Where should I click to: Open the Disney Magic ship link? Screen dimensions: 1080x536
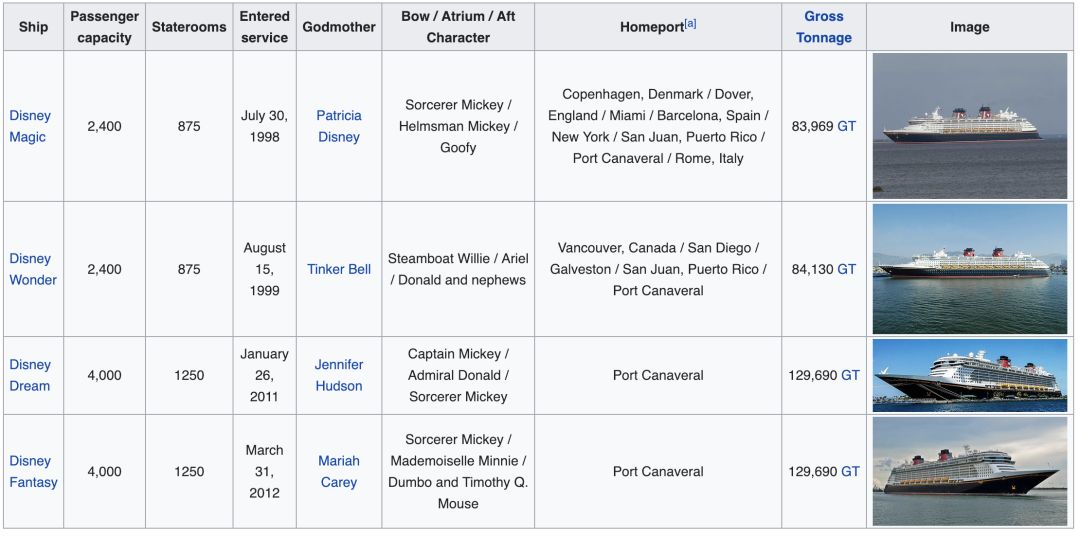(x=30, y=126)
